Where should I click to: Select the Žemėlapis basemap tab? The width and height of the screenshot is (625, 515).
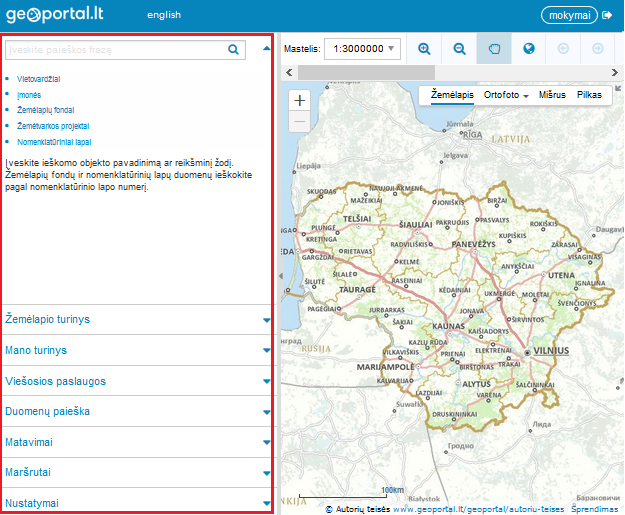[x=452, y=95]
